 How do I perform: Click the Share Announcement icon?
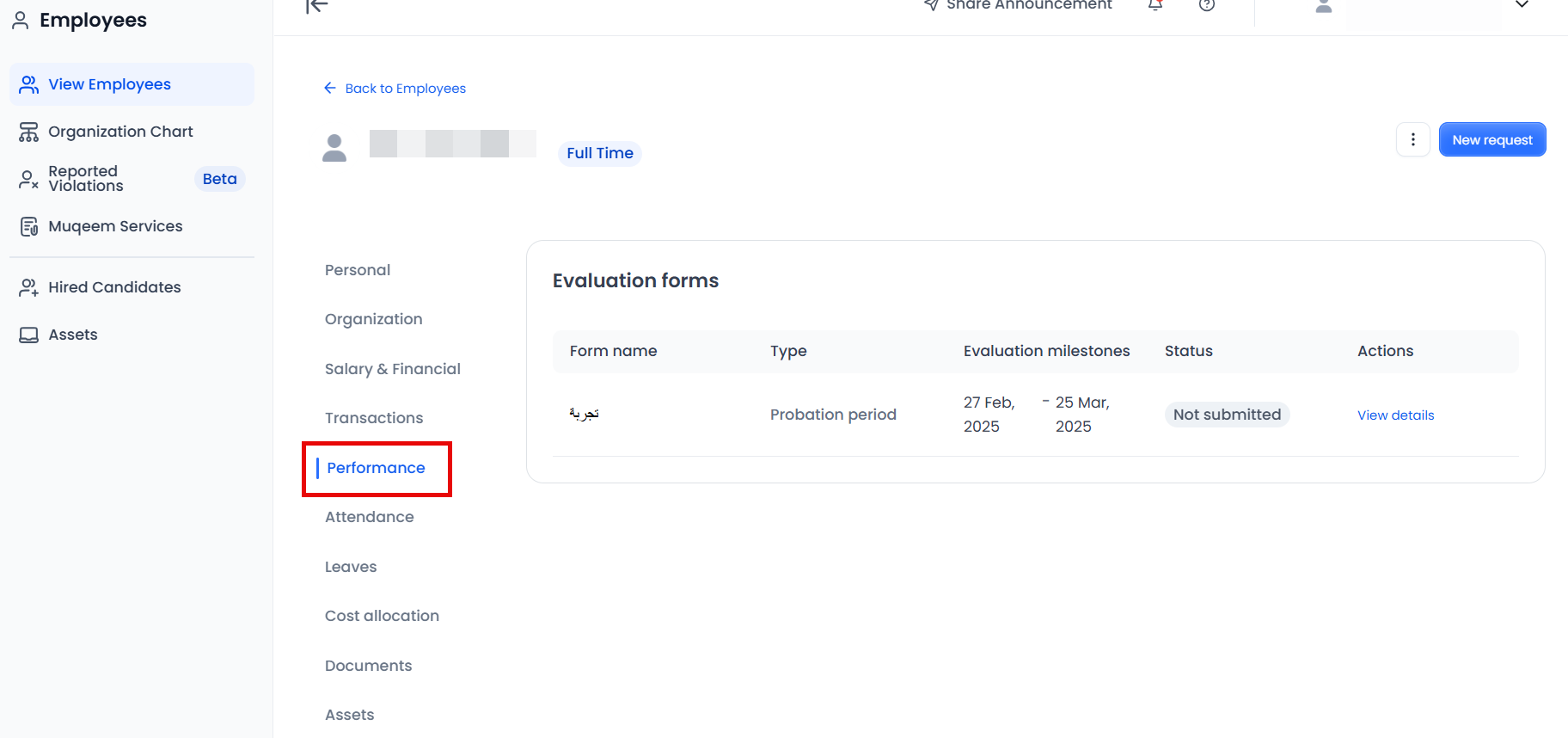[x=931, y=5]
